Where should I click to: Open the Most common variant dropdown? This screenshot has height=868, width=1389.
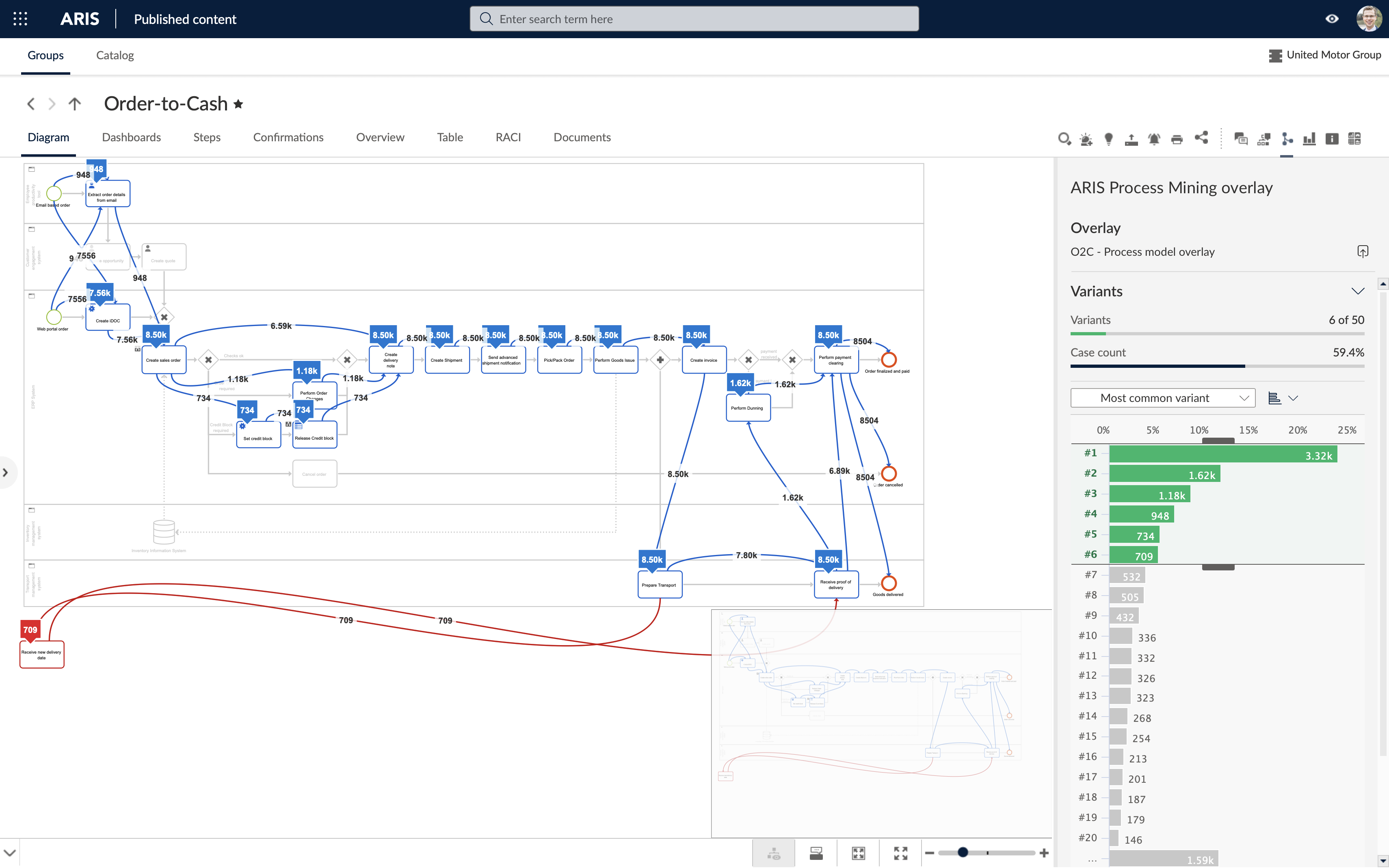tap(1163, 397)
